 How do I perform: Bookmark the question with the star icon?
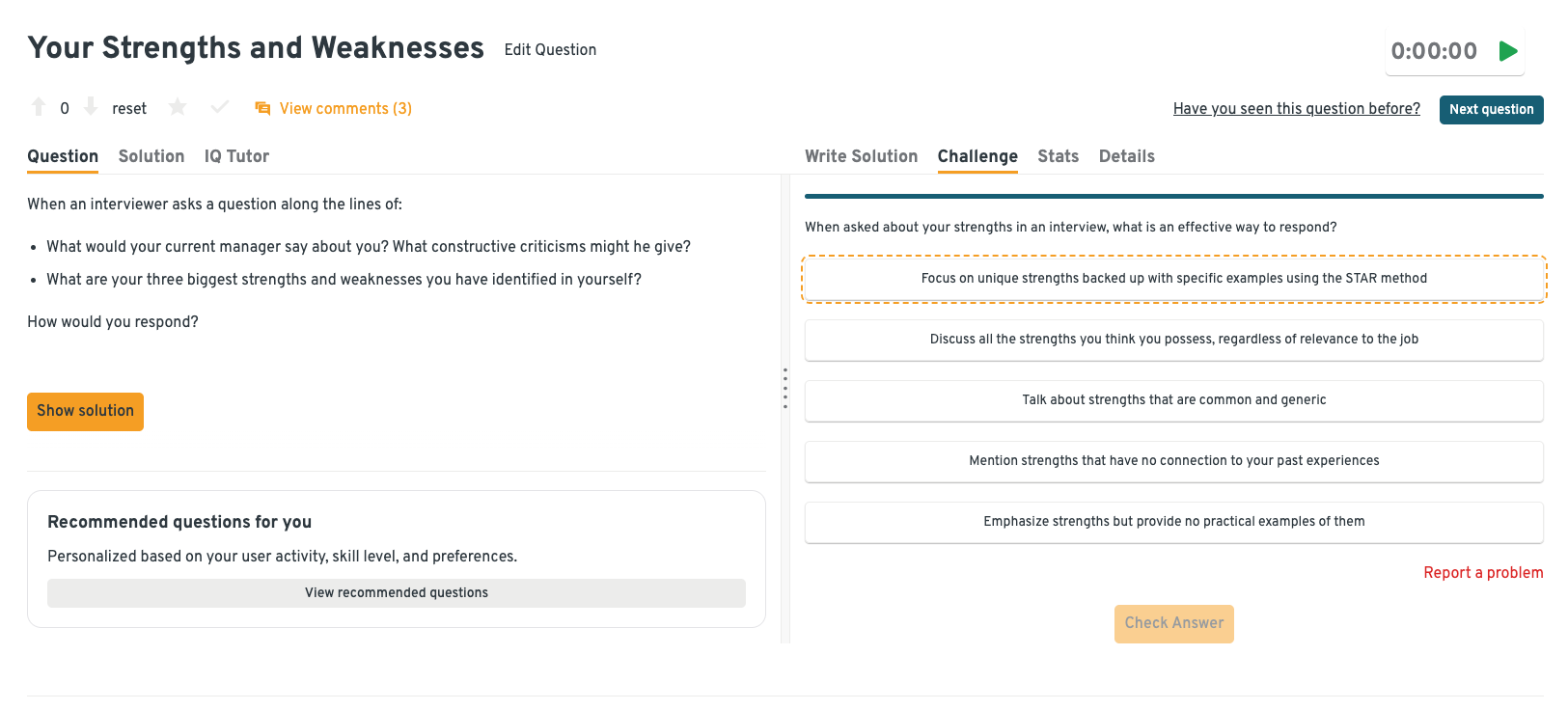(178, 107)
